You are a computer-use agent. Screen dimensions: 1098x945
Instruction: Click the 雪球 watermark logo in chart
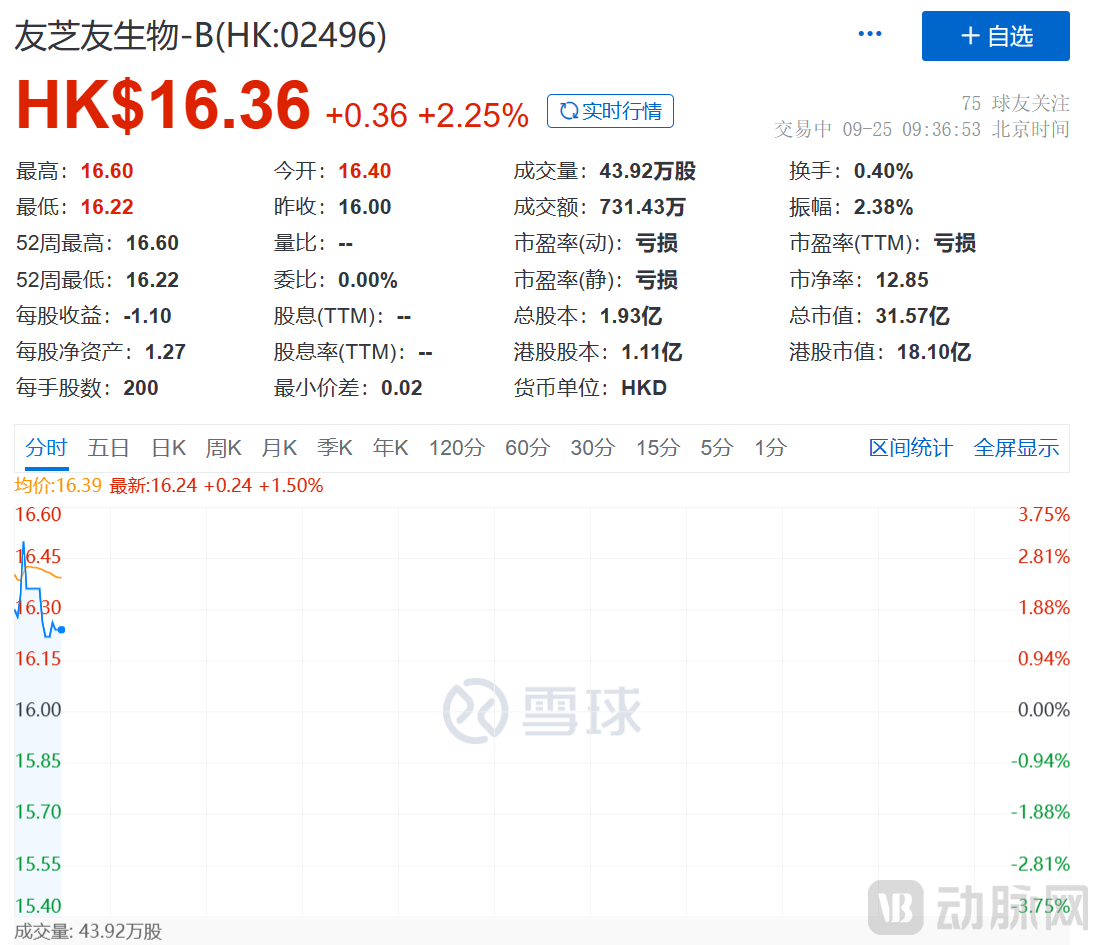click(541, 711)
